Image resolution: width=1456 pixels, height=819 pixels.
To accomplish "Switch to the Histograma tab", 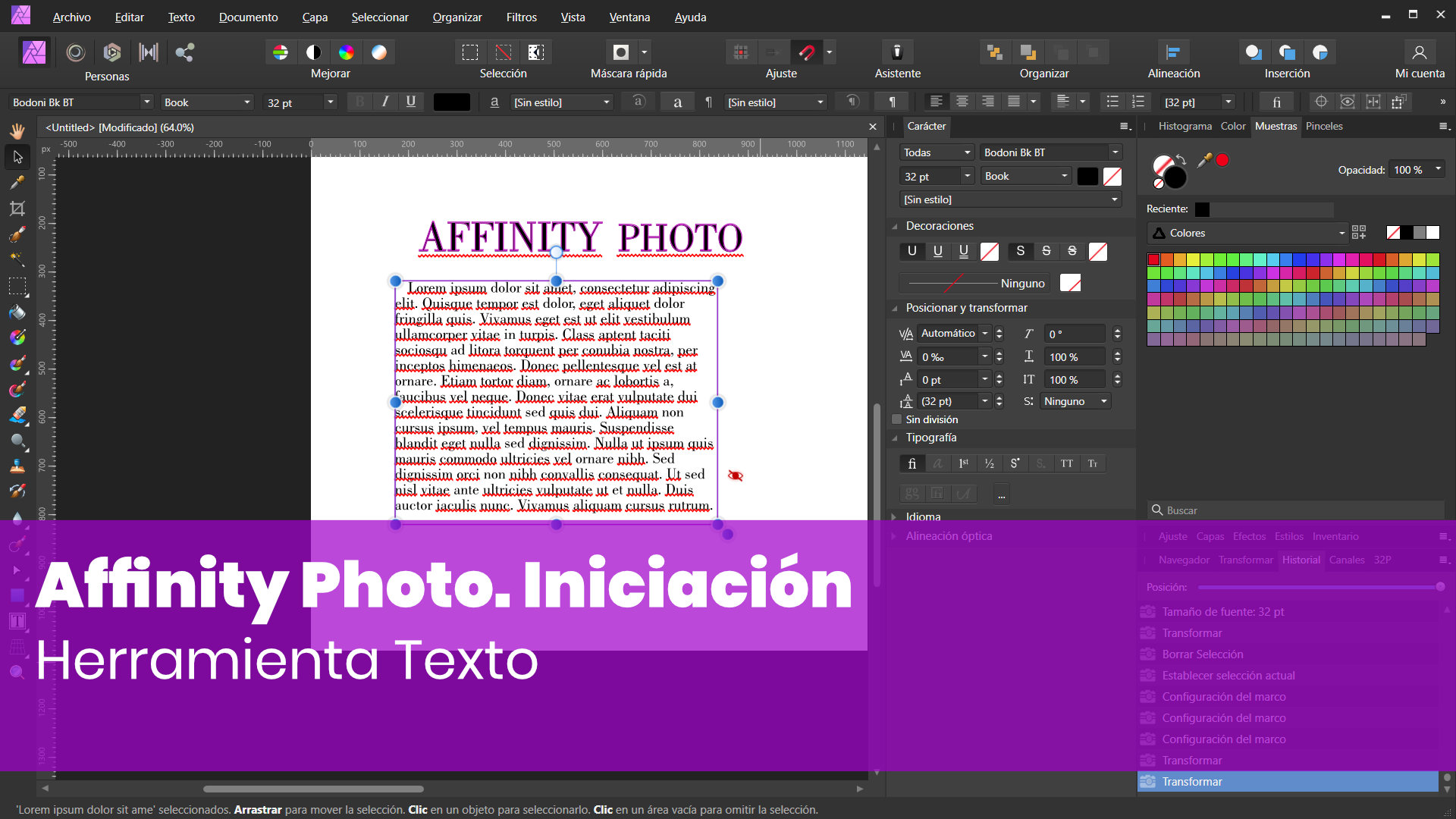I will (1185, 126).
